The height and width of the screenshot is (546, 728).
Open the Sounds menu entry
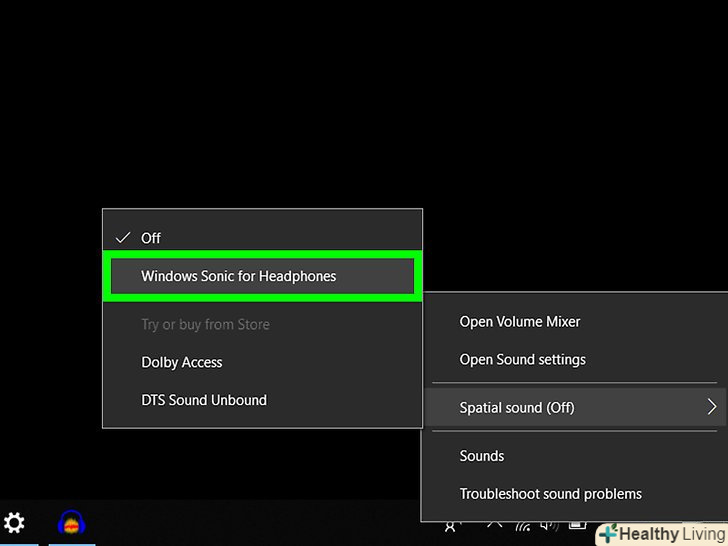pyautogui.click(x=575, y=456)
